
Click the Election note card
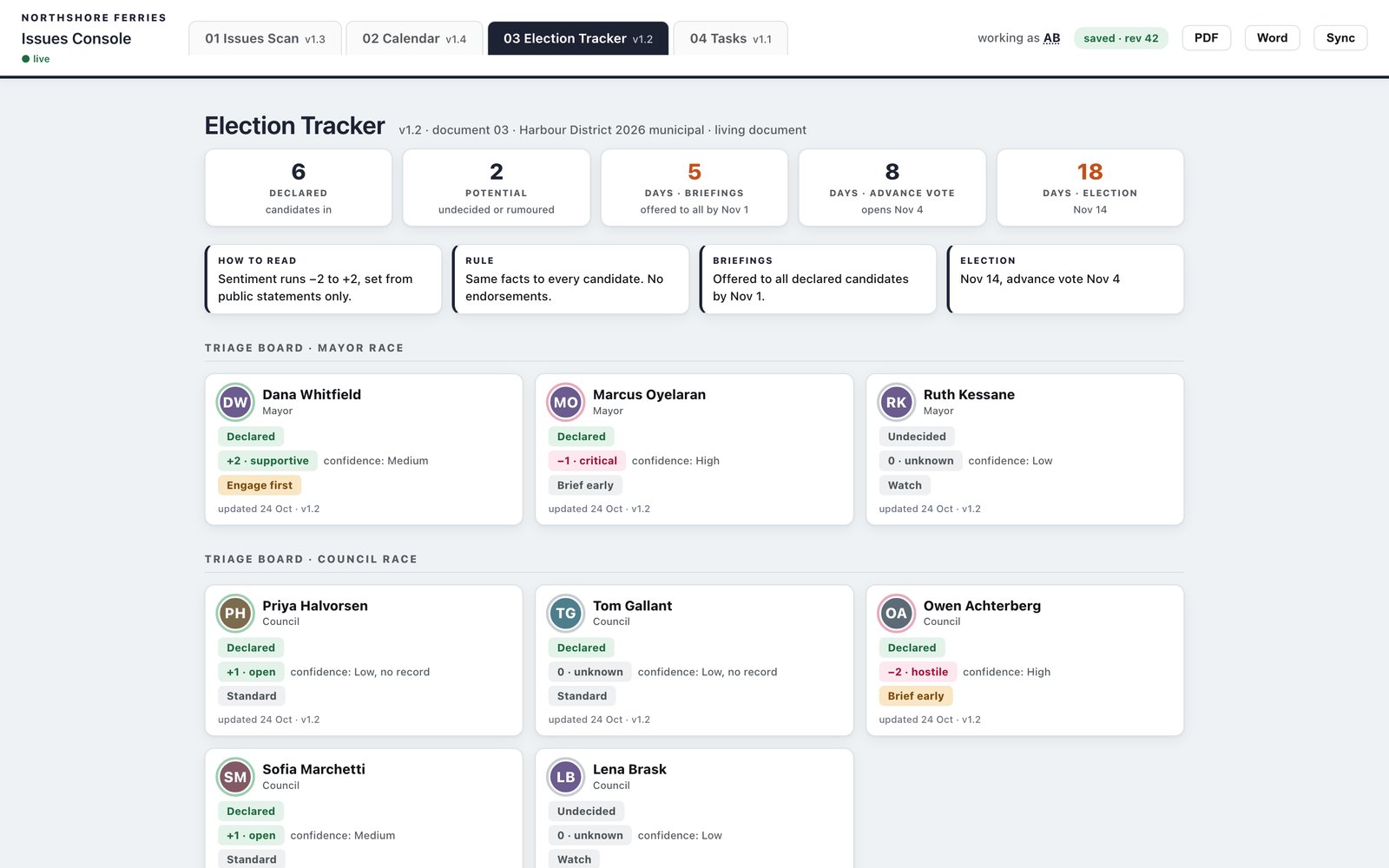(x=1065, y=279)
